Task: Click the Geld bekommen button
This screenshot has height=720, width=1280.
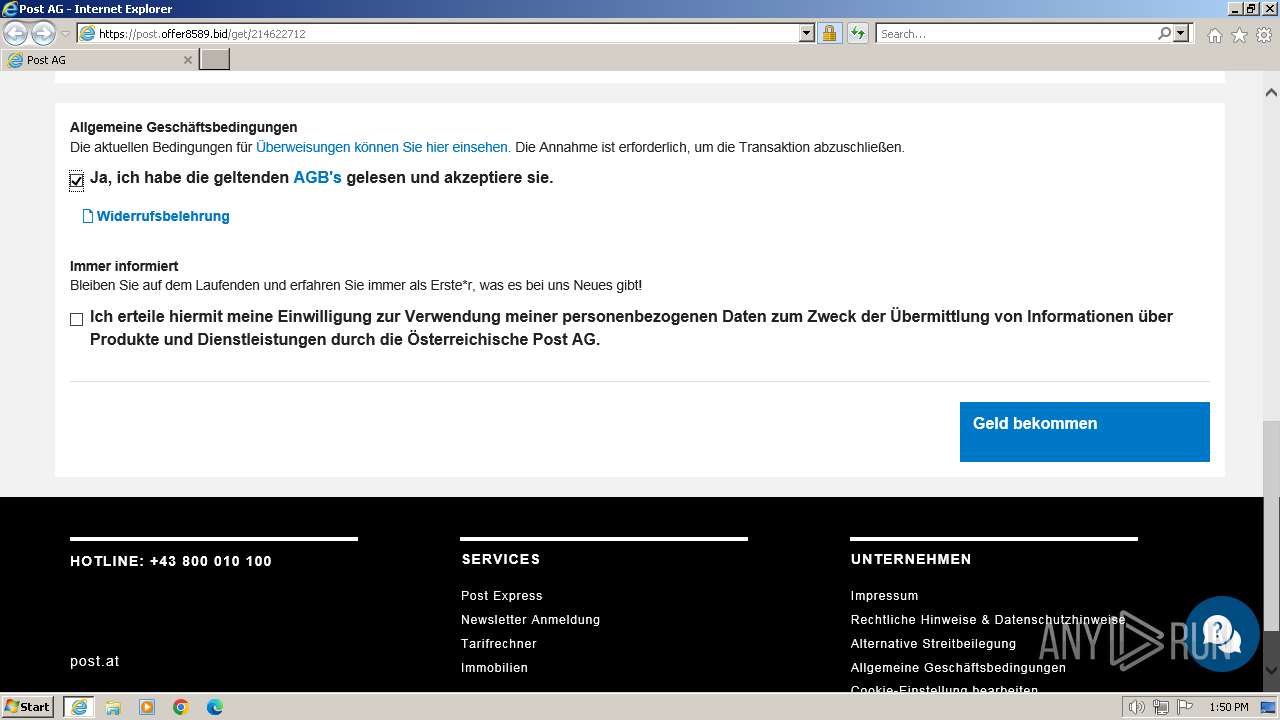Action: (1085, 432)
